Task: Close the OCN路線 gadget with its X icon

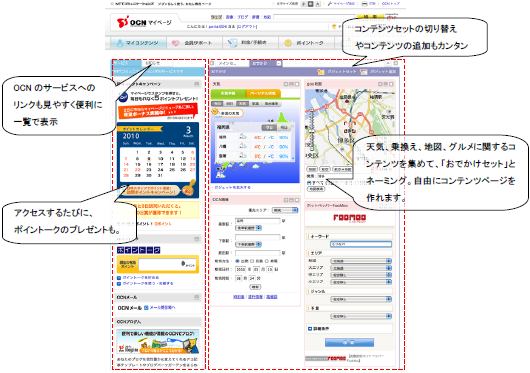Action: [297, 200]
